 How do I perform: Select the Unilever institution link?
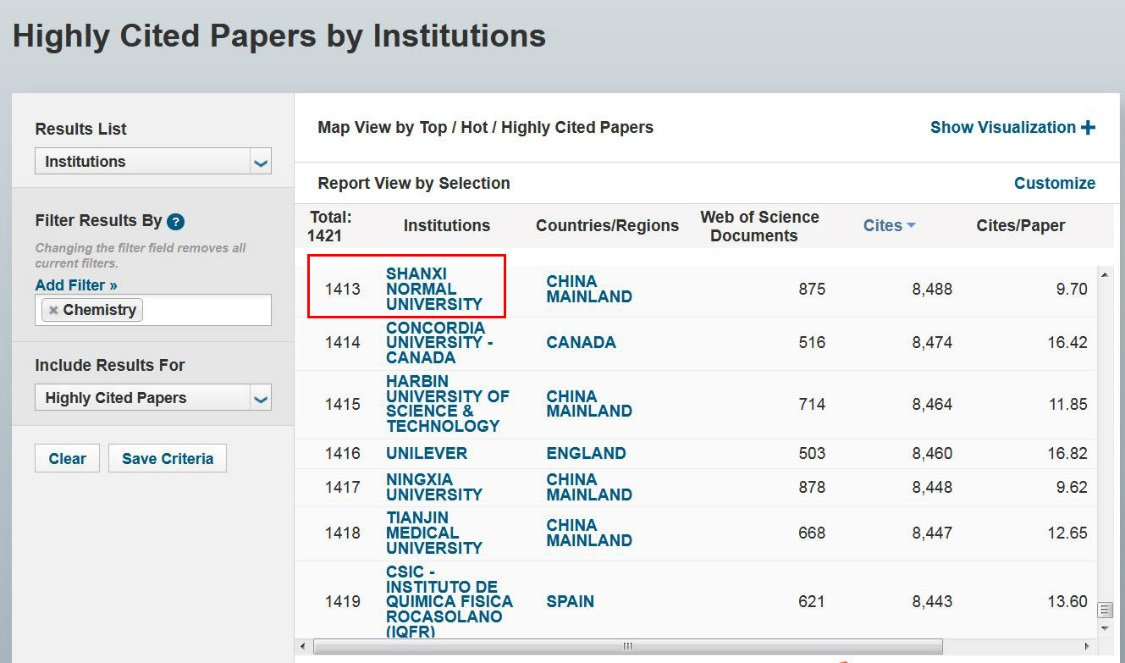pyautogui.click(x=426, y=453)
